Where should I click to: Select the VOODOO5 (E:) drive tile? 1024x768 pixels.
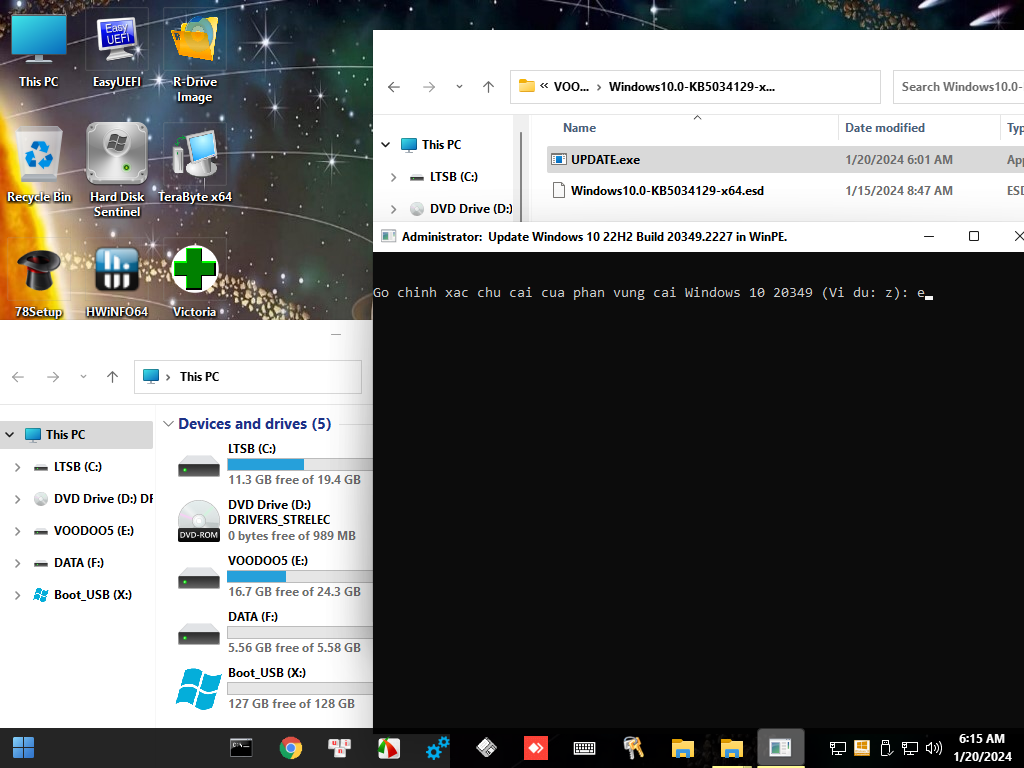tap(274, 576)
